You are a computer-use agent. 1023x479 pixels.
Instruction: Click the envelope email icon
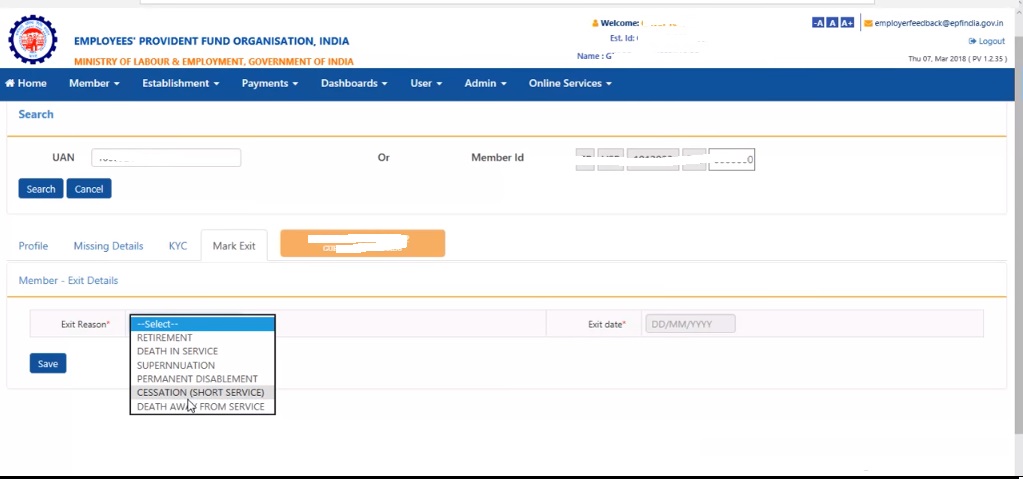[868, 23]
